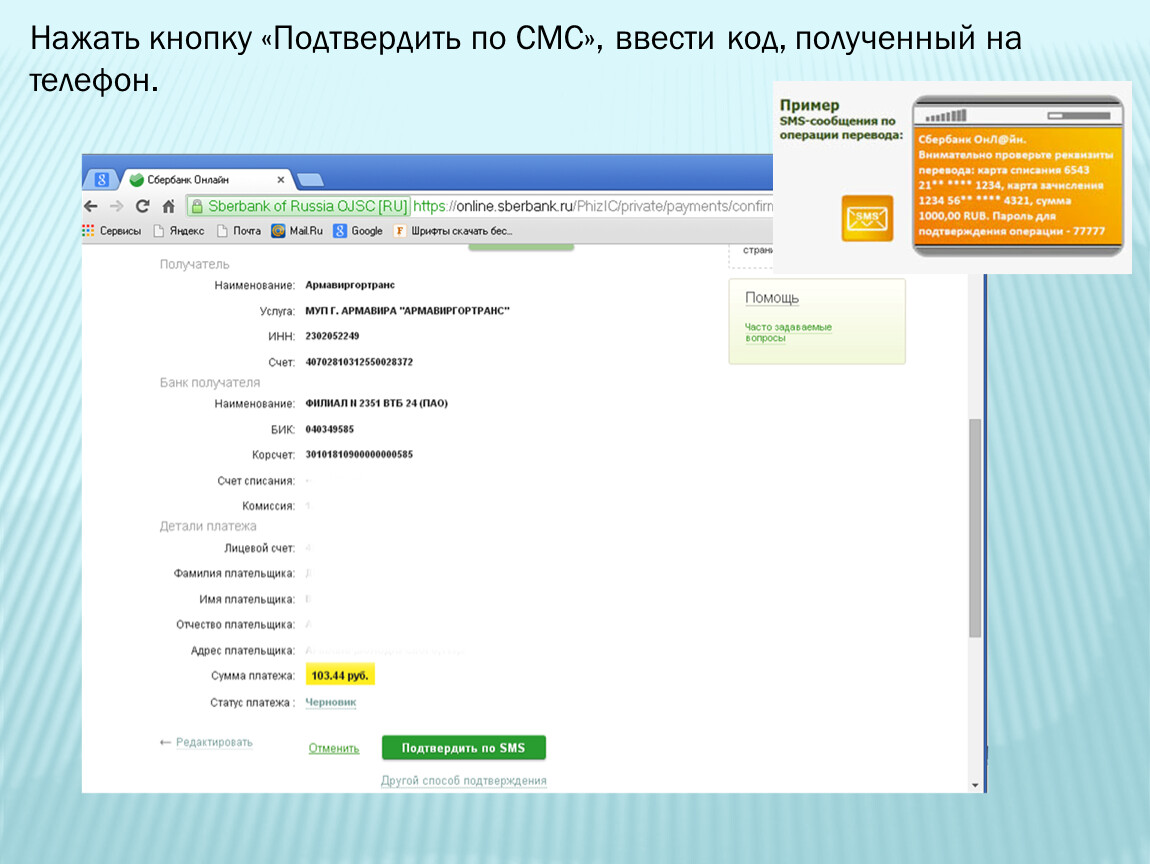
Task: Select the ИНН value 2302052249
Action: 332,336
